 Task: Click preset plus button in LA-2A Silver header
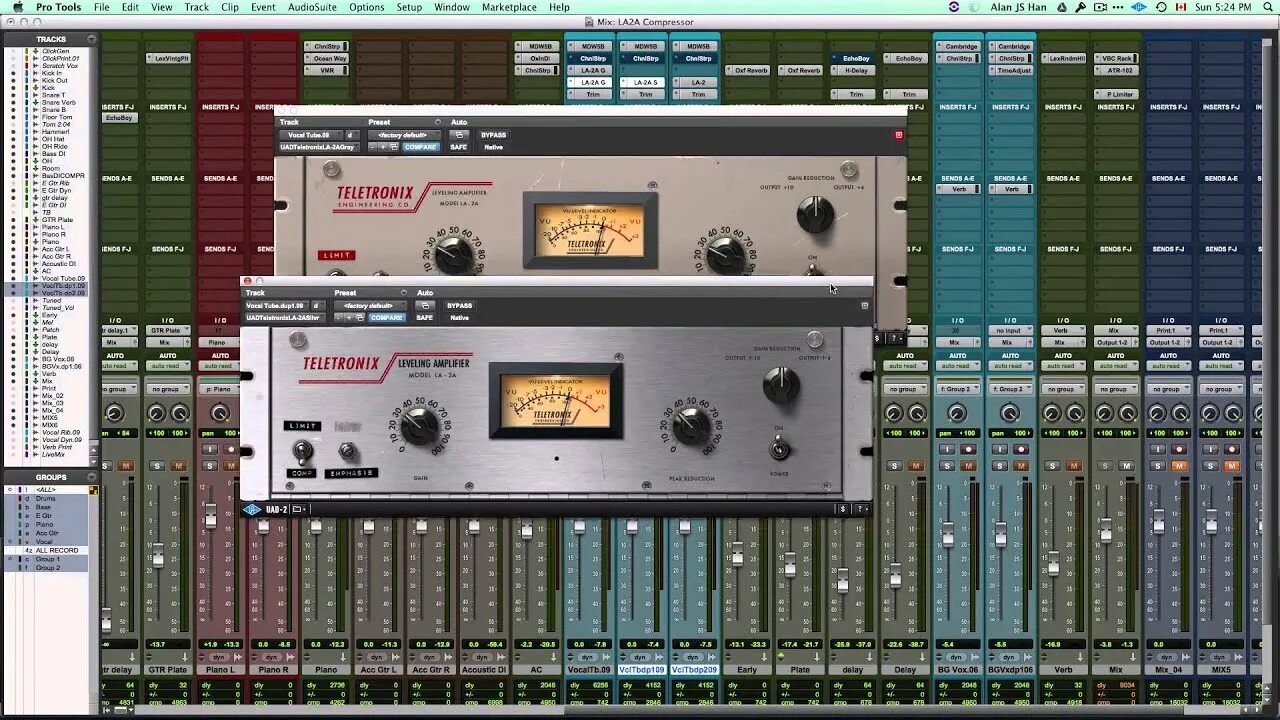click(350, 317)
